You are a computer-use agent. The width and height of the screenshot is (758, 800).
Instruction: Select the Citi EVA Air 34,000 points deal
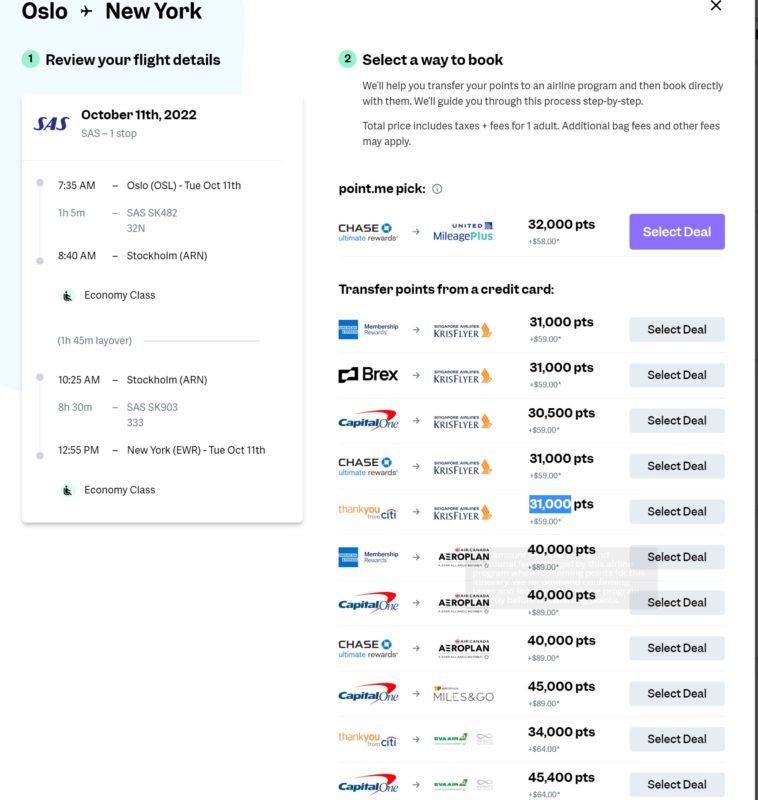pyautogui.click(x=677, y=739)
